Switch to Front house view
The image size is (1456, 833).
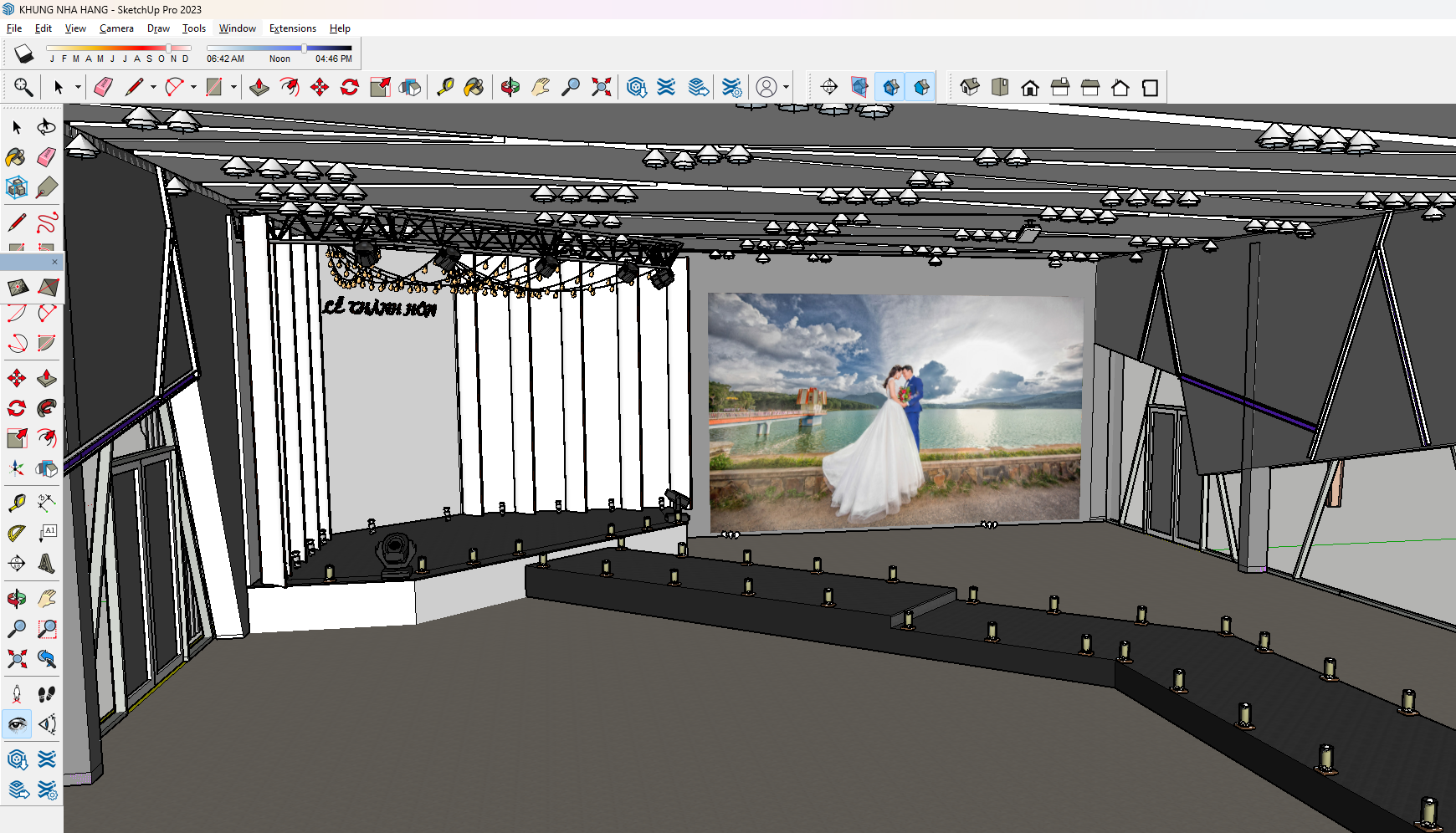(1030, 87)
